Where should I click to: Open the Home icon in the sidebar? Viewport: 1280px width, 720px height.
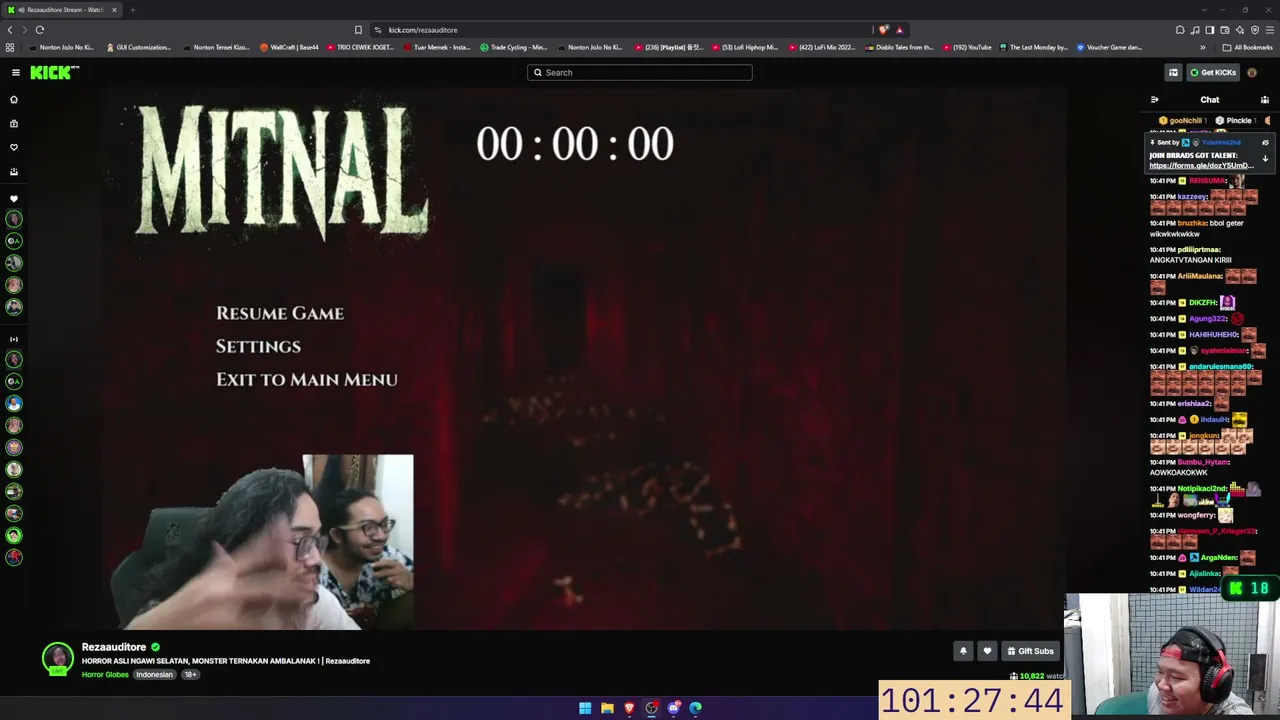pos(14,100)
